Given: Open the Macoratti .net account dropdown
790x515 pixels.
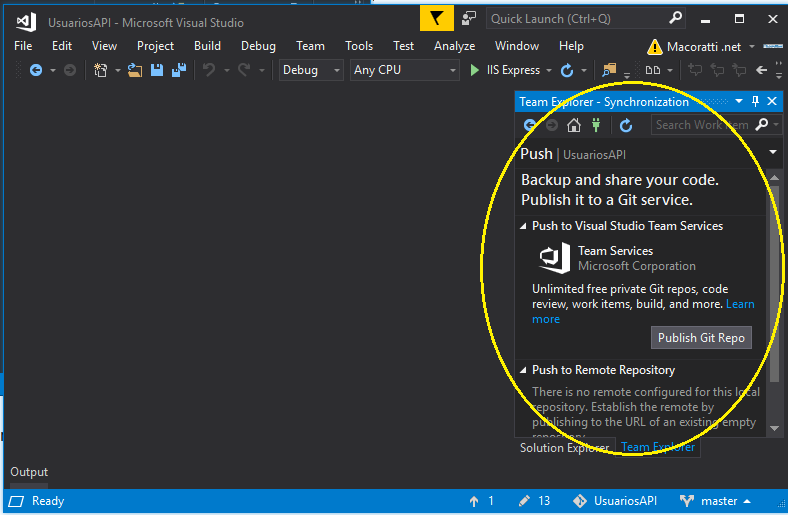Looking at the screenshot, I should [x=752, y=46].
